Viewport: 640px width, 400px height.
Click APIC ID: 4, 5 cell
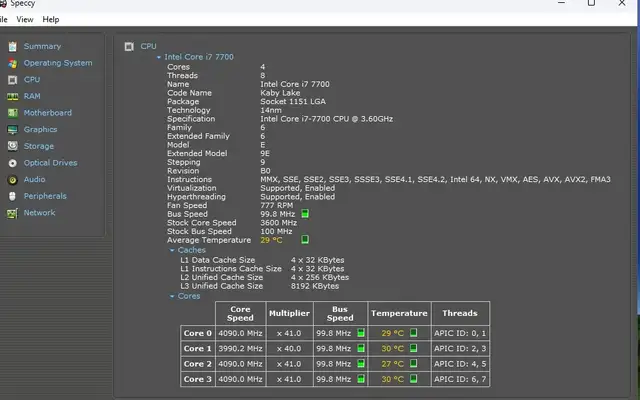(x=460, y=364)
